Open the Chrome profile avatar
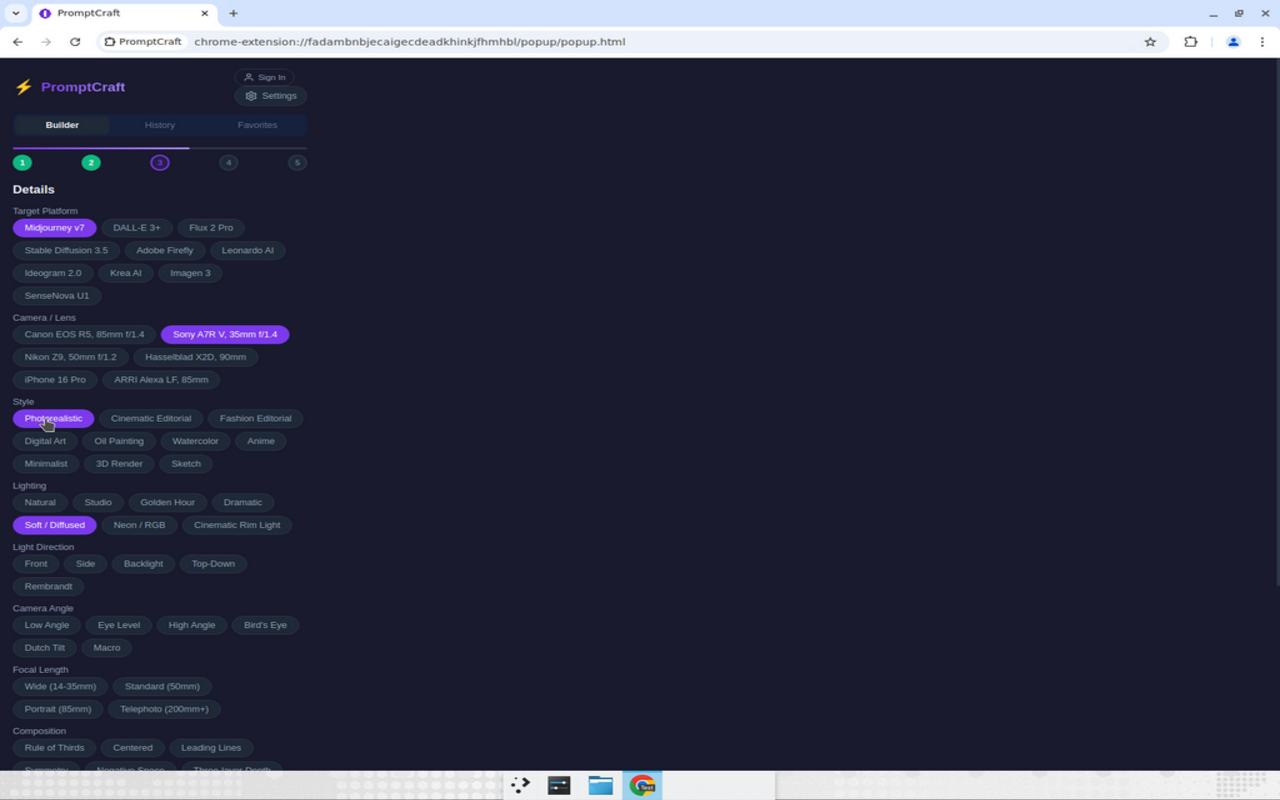This screenshot has height=800, width=1280. coord(1233,42)
